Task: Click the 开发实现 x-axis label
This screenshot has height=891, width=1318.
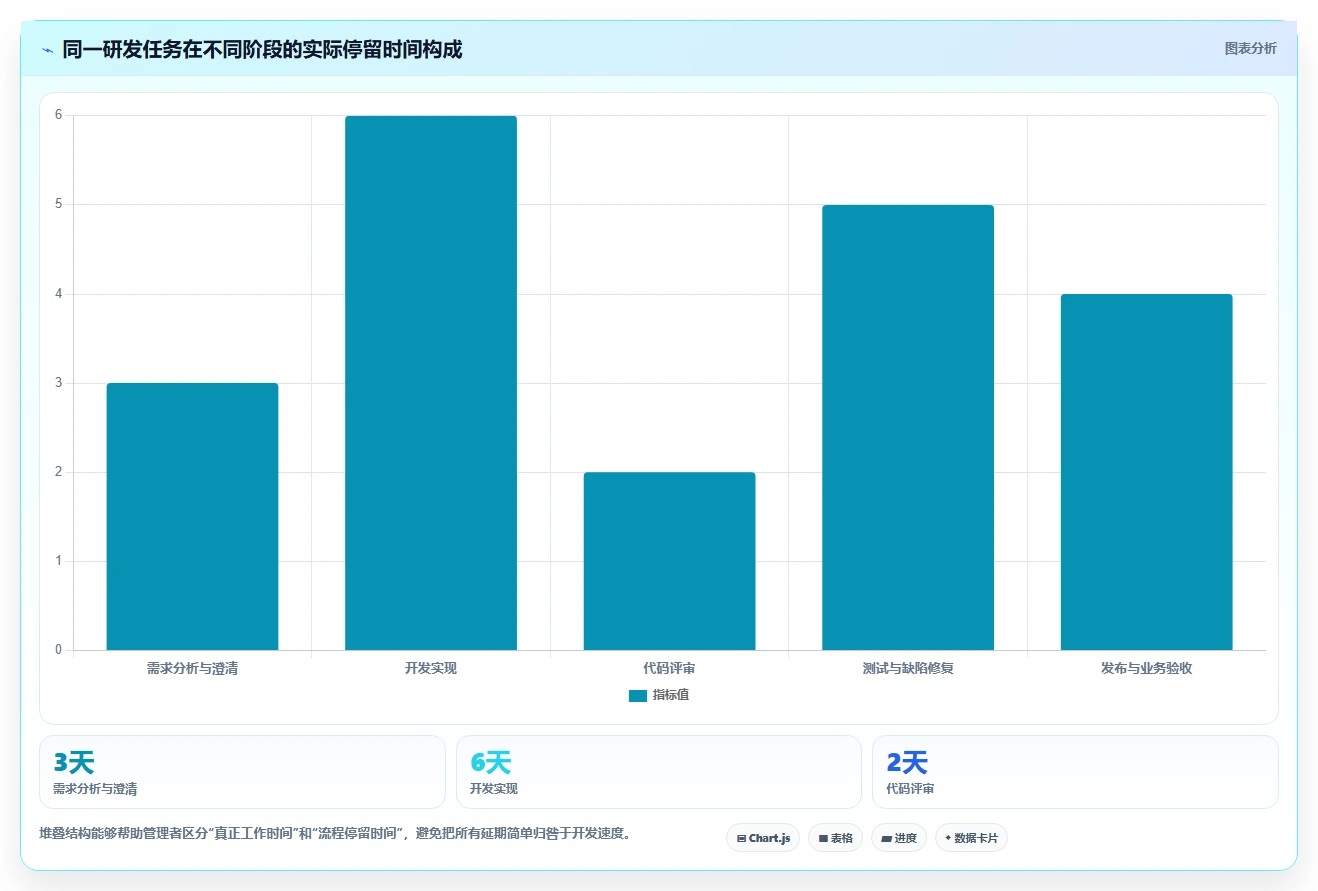Action: (431, 668)
